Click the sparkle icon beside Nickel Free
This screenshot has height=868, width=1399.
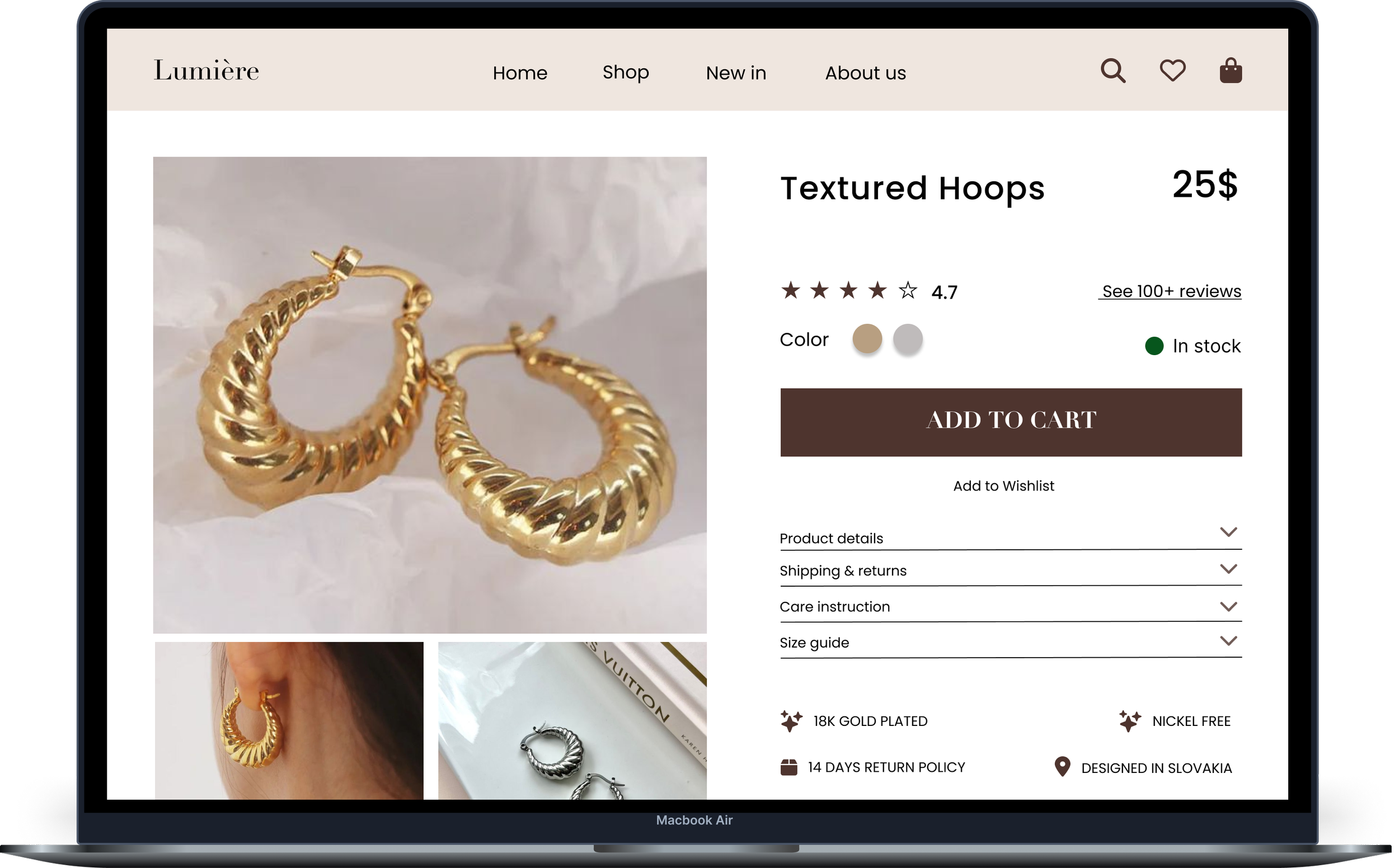click(1129, 721)
